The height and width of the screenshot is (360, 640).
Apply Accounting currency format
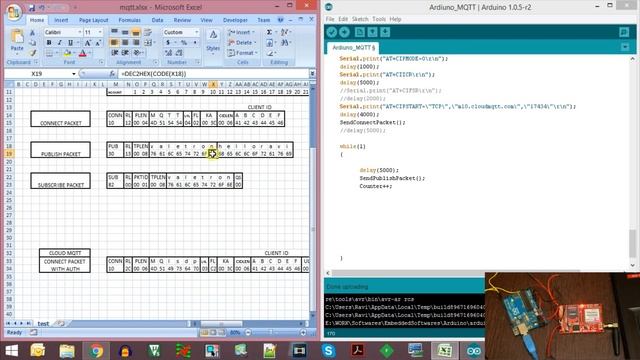[x=168, y=42]
